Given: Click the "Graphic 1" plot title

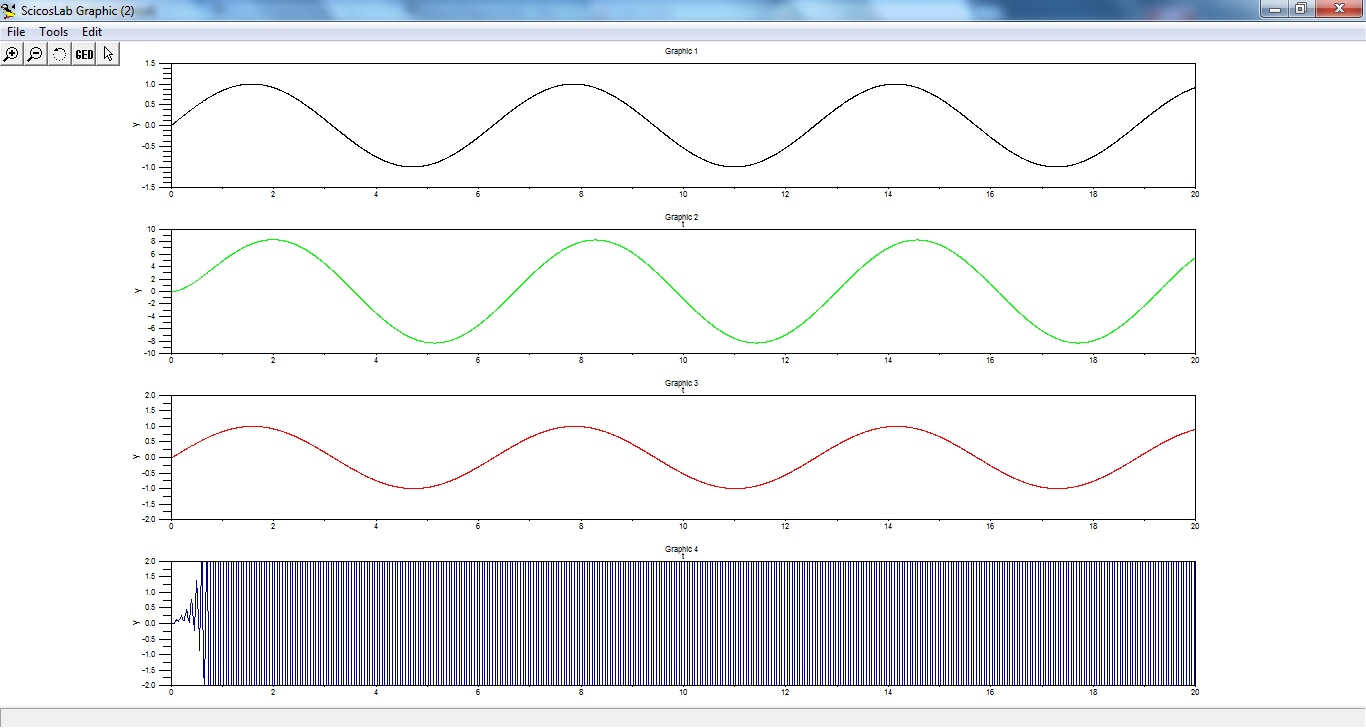Looking at the screenshot, I should point(682,51).
